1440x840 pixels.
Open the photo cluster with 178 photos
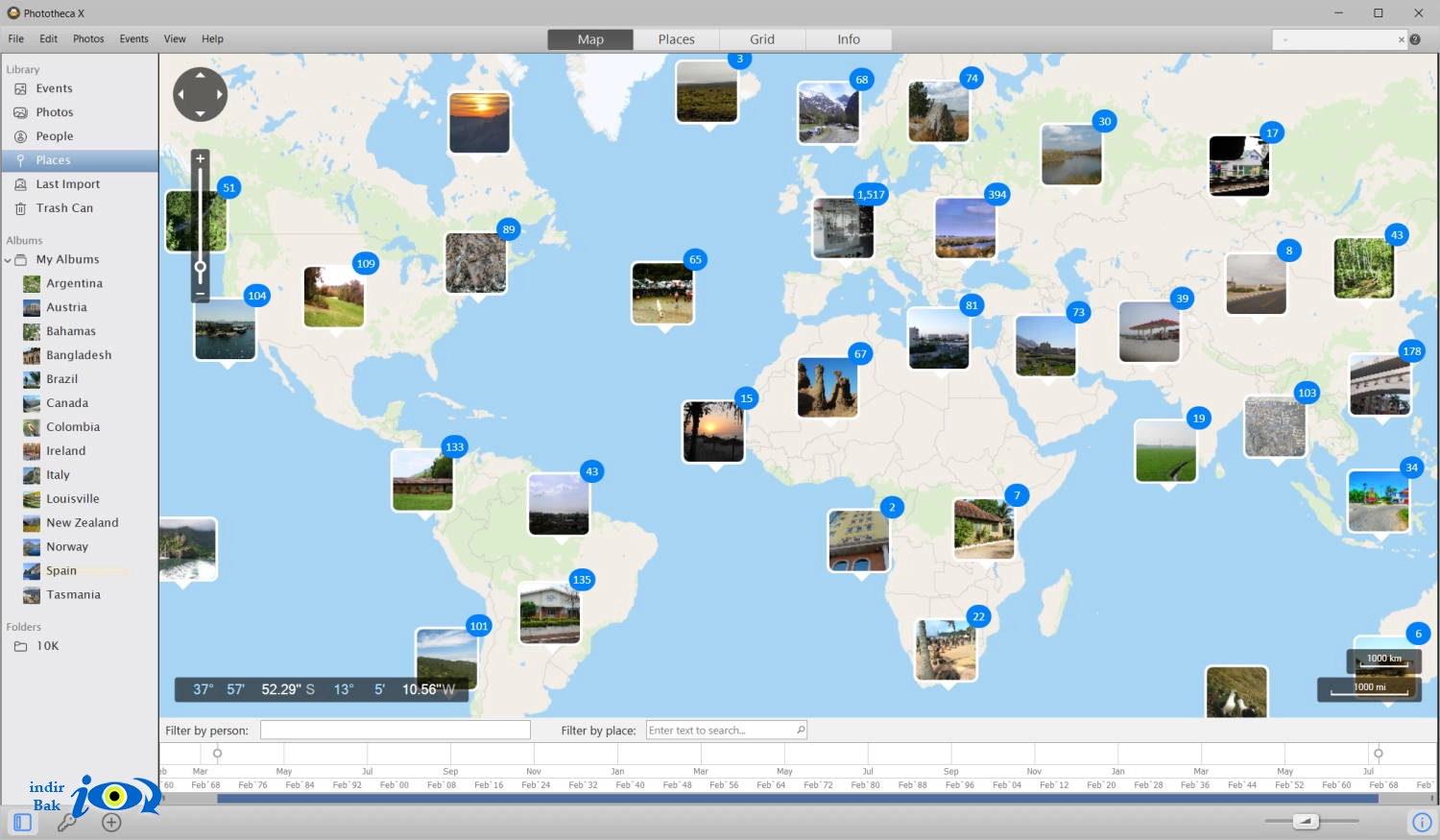(1380, 384)
